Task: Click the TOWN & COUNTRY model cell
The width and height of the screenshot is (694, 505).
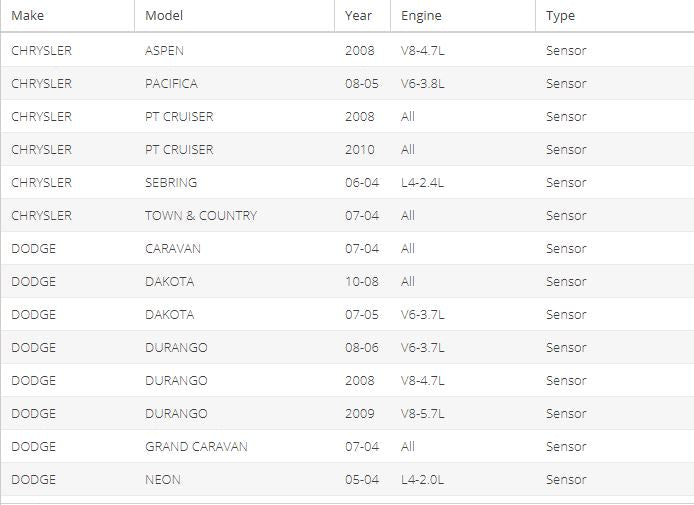Action: [235, 216]
